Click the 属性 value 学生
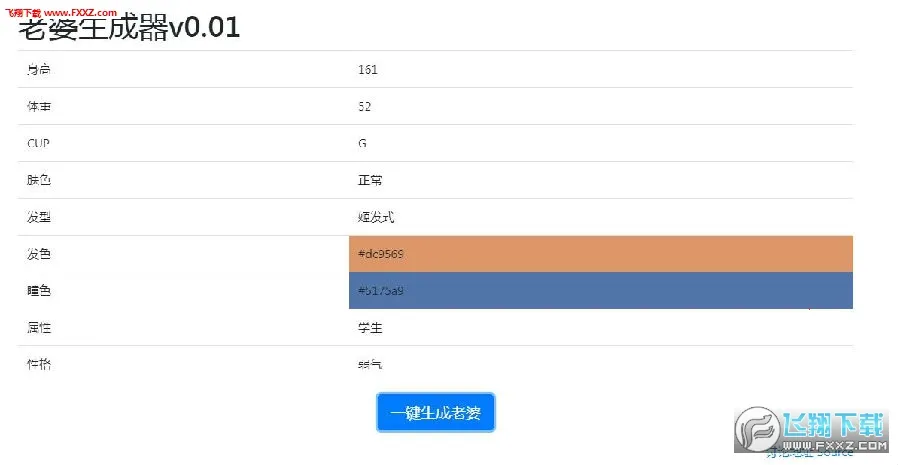The width and height of the screenshot is (900, 465). tap(370, 328)
